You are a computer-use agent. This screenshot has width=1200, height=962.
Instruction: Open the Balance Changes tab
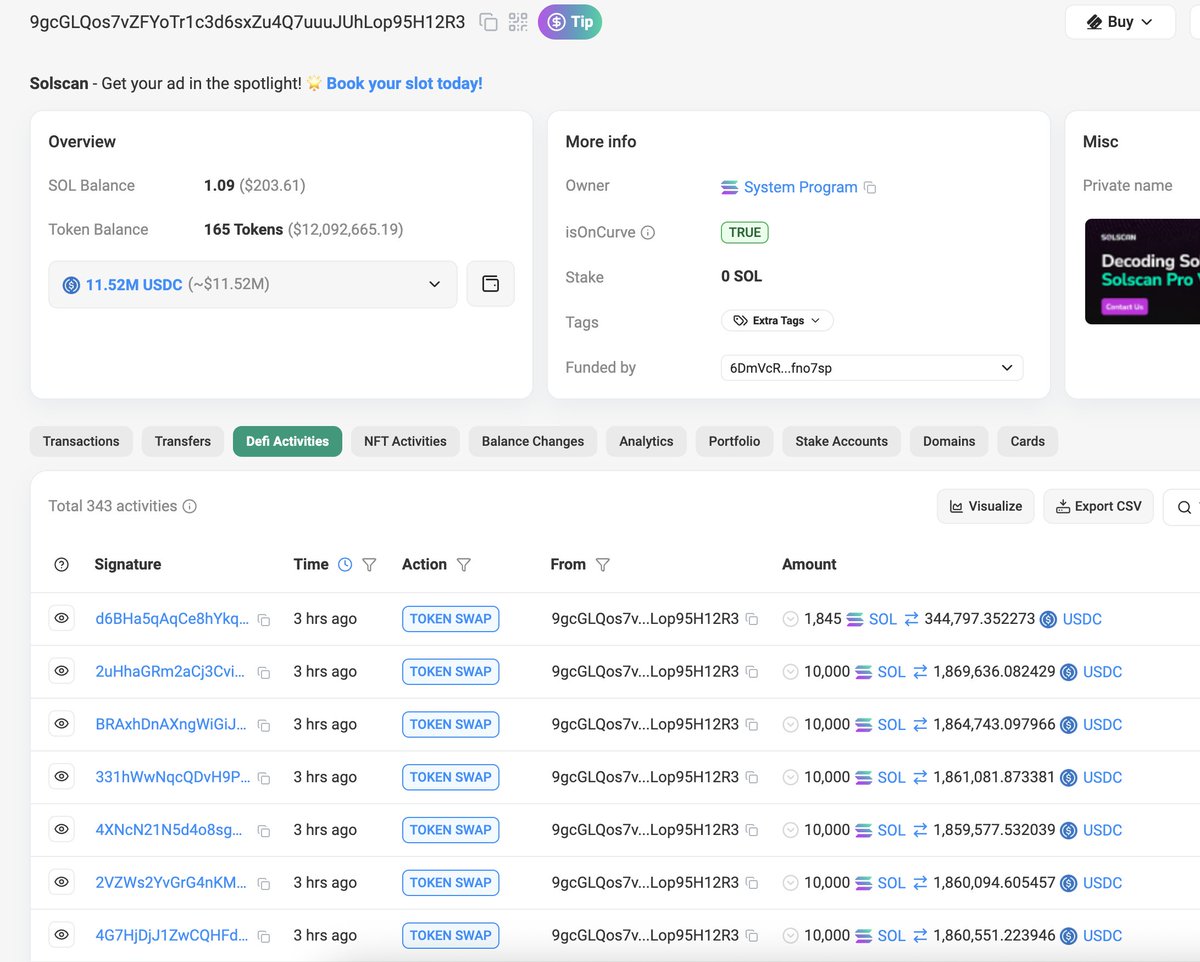tap(532, 441)
